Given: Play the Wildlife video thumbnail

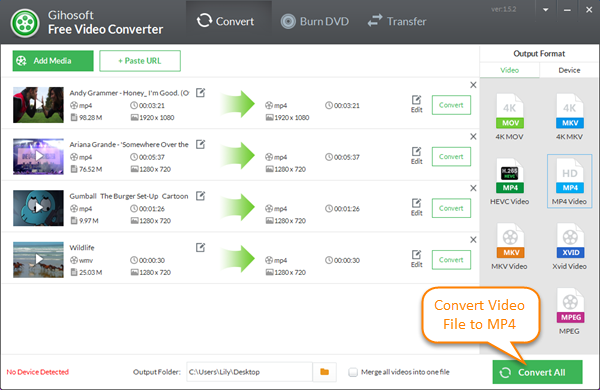Looking at the screenshot, I should 38,259.
